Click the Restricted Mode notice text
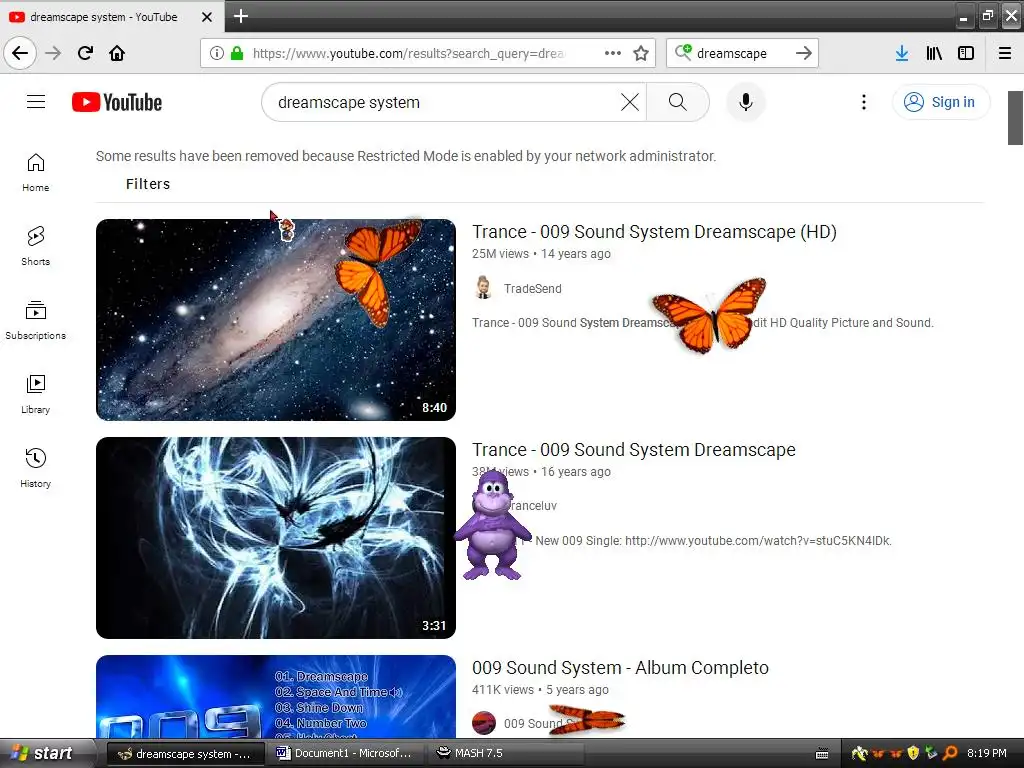1024x768 pixels. click(406, 156)
